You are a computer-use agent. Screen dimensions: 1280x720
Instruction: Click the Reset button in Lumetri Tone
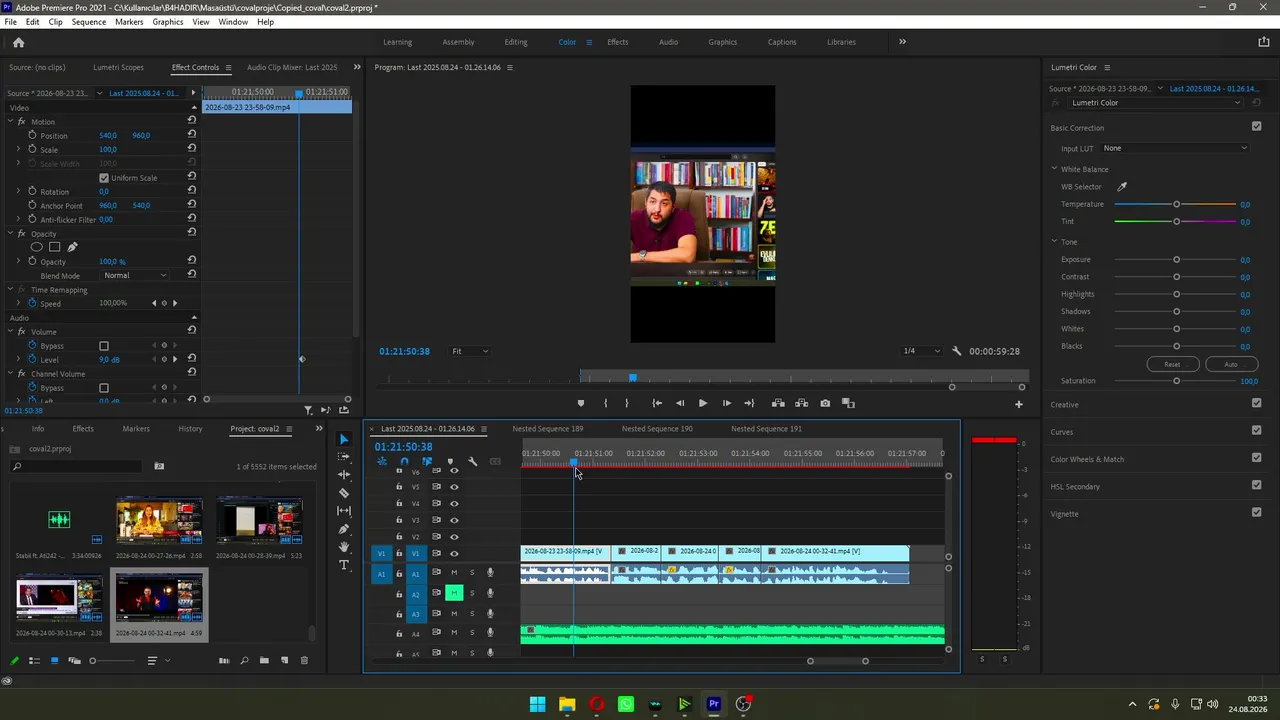1172,364
